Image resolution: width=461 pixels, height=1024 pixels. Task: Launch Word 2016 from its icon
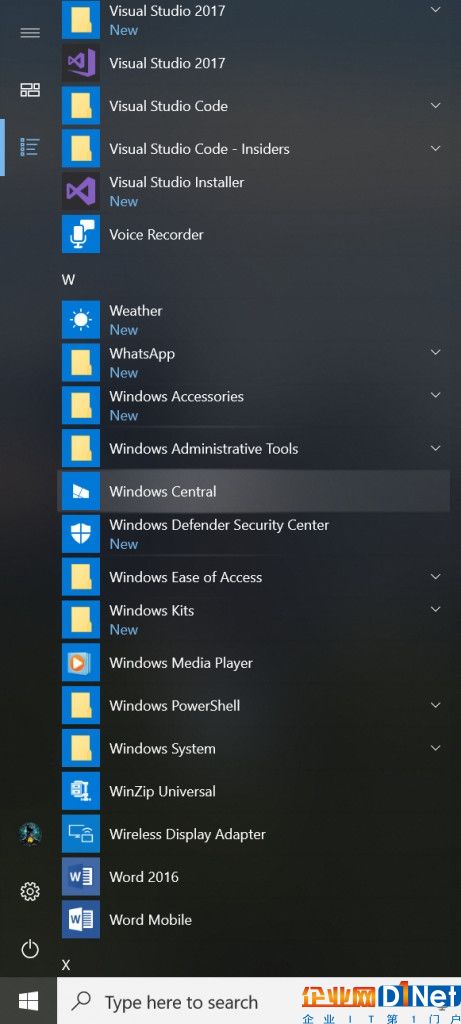(81, 876)
